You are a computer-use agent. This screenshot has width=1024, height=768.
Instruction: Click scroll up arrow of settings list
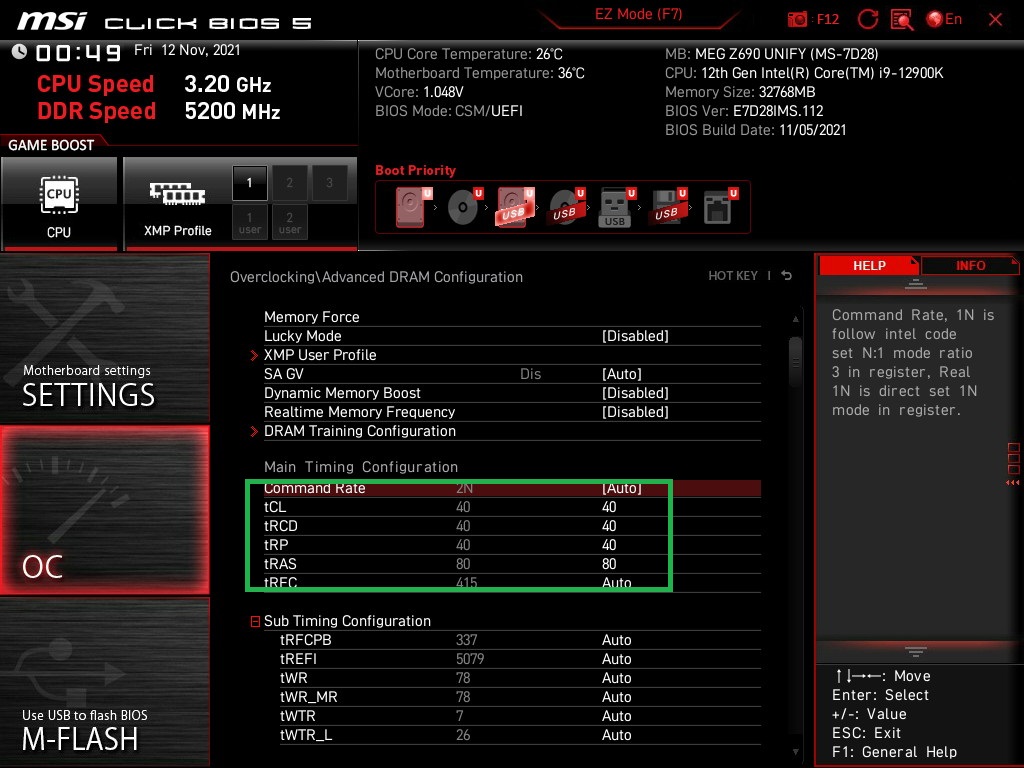pyautogui.click(x=795, y=319)
